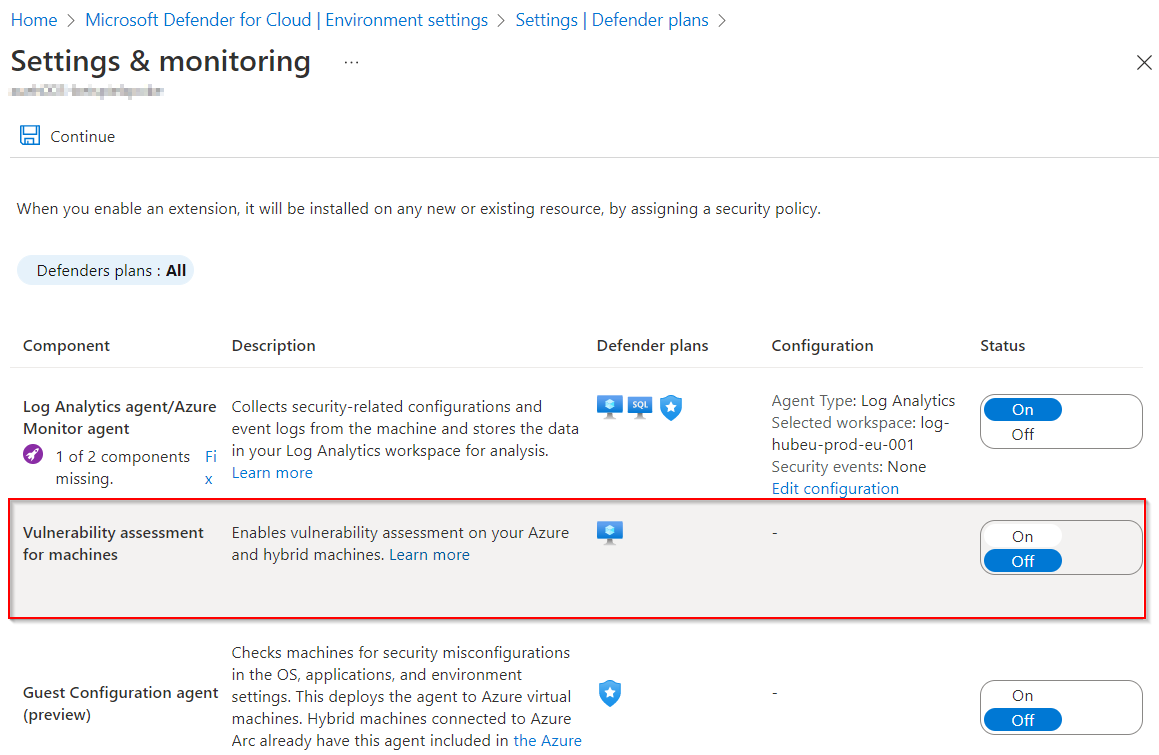Click the ellipsis icon beside Settings & monitoring
Screen dimensions: 1159x755
351,61
